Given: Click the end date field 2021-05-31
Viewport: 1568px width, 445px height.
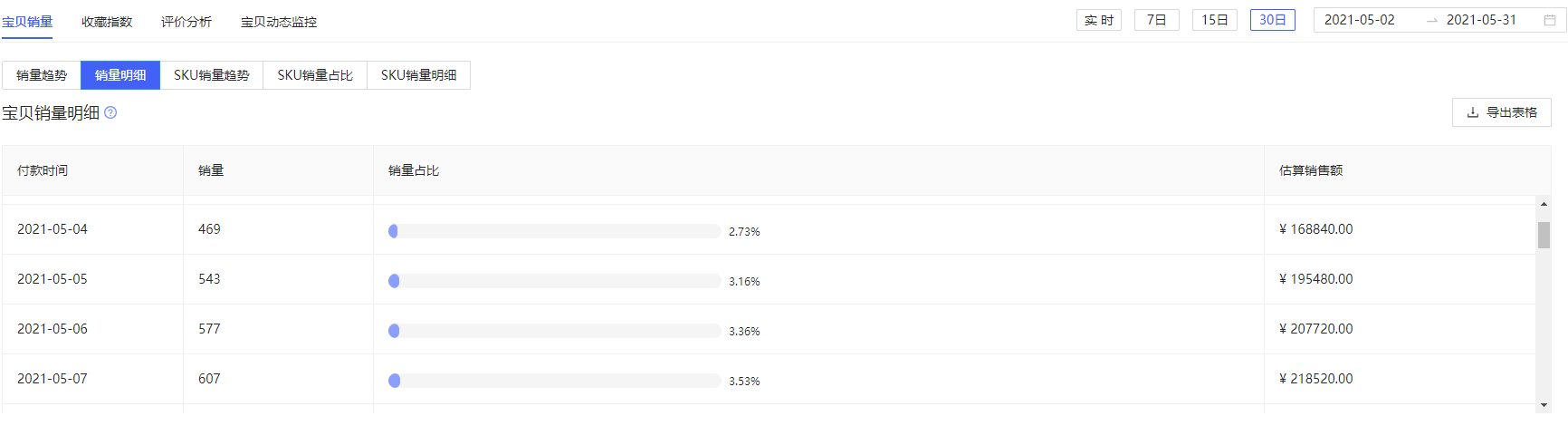Looking at the screenshot, I should 1481,20.
